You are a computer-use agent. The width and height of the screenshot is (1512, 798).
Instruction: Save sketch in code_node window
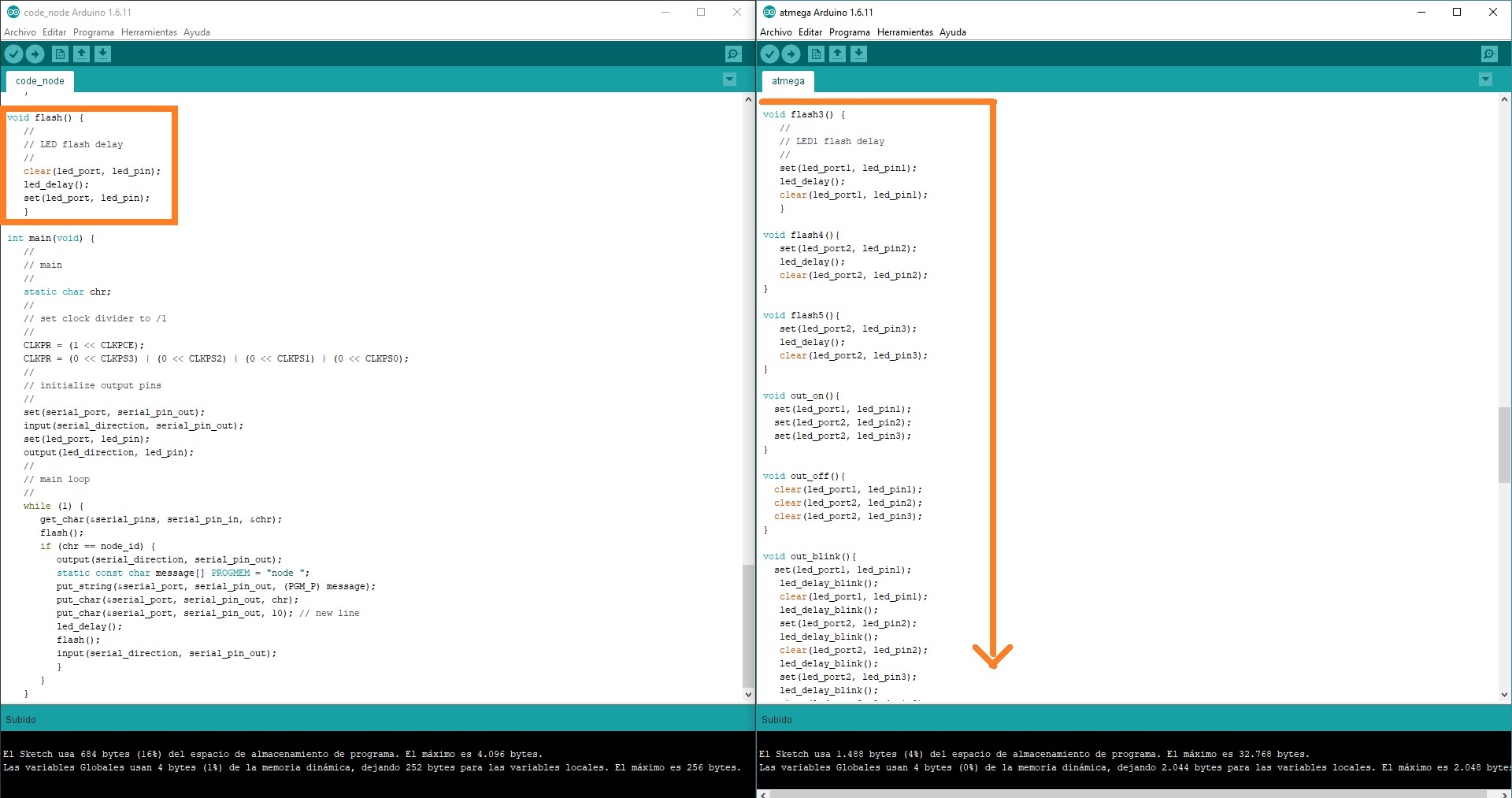(102, 54)
